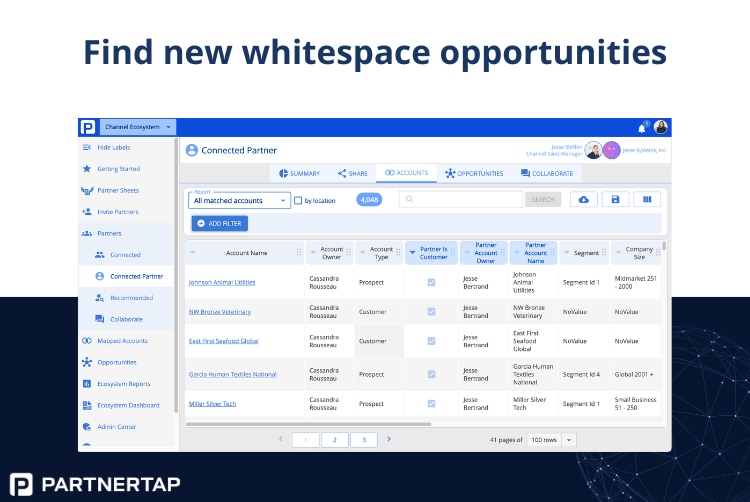The image size is (750, 502).
Task: Switch to the Summary tab
Action: tap(299, 174)
